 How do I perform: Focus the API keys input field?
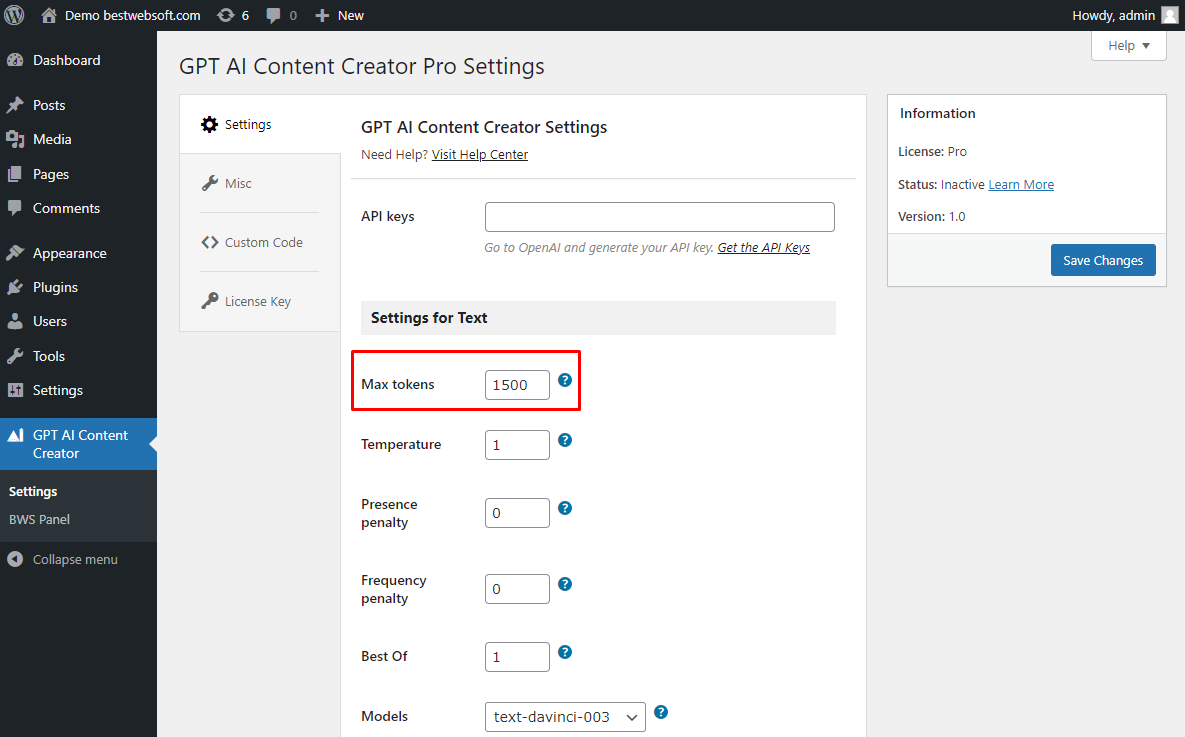coord(660,217)
